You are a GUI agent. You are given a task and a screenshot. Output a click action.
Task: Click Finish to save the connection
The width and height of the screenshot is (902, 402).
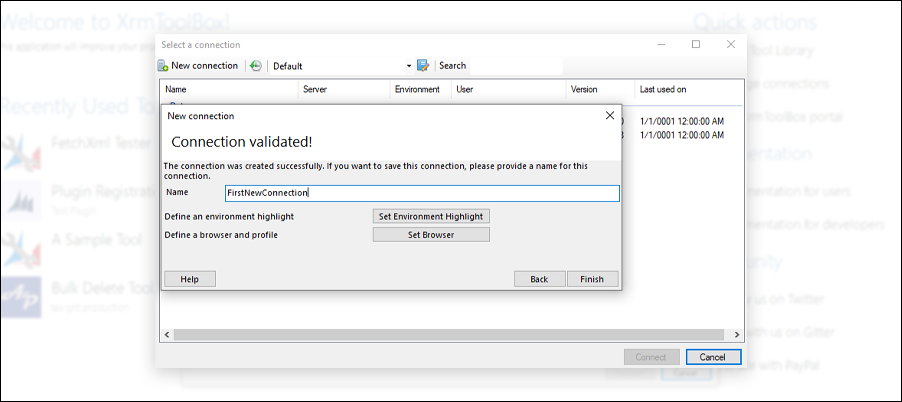[593, 279]
